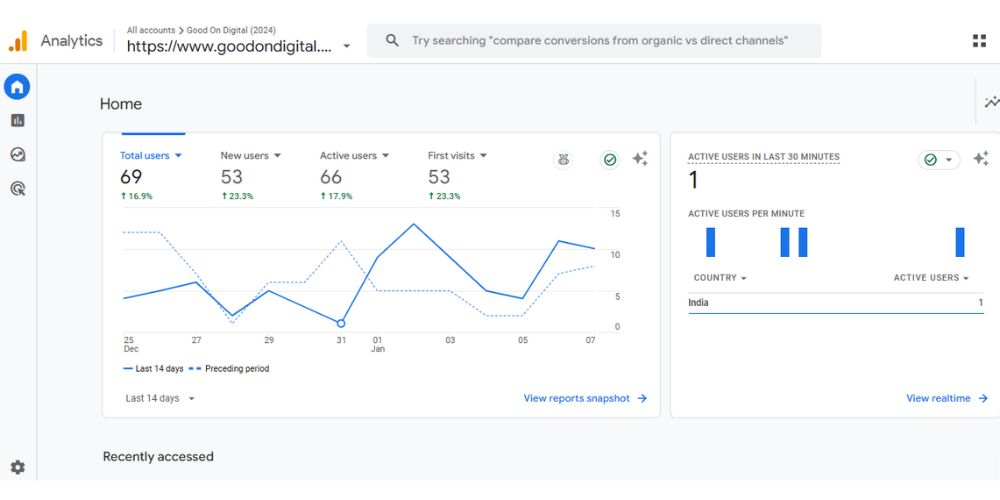Open the Home icon in sidebar

pyautogui.click(x=17, y=87)
